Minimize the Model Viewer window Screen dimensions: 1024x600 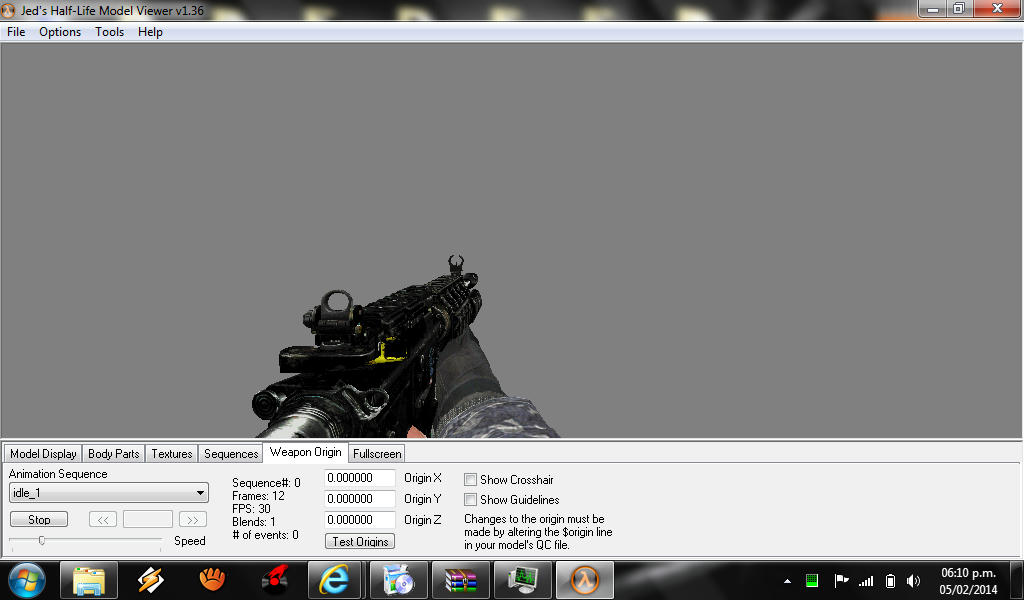coord(933,8)
